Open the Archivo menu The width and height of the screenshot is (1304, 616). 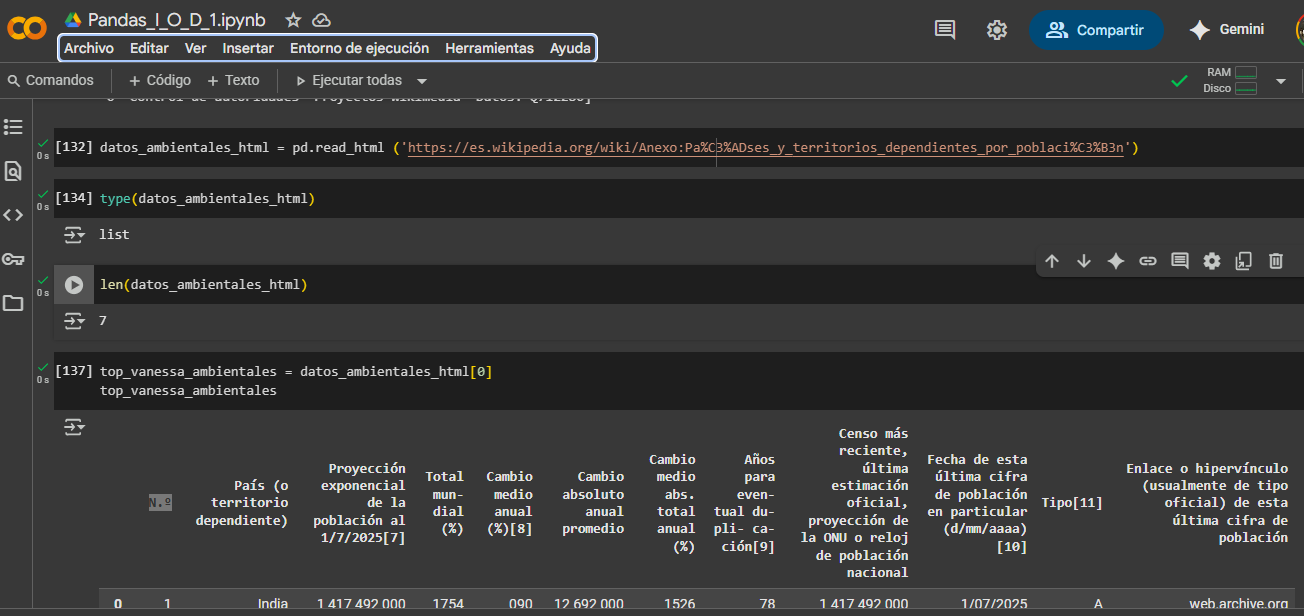pos(89,48)
